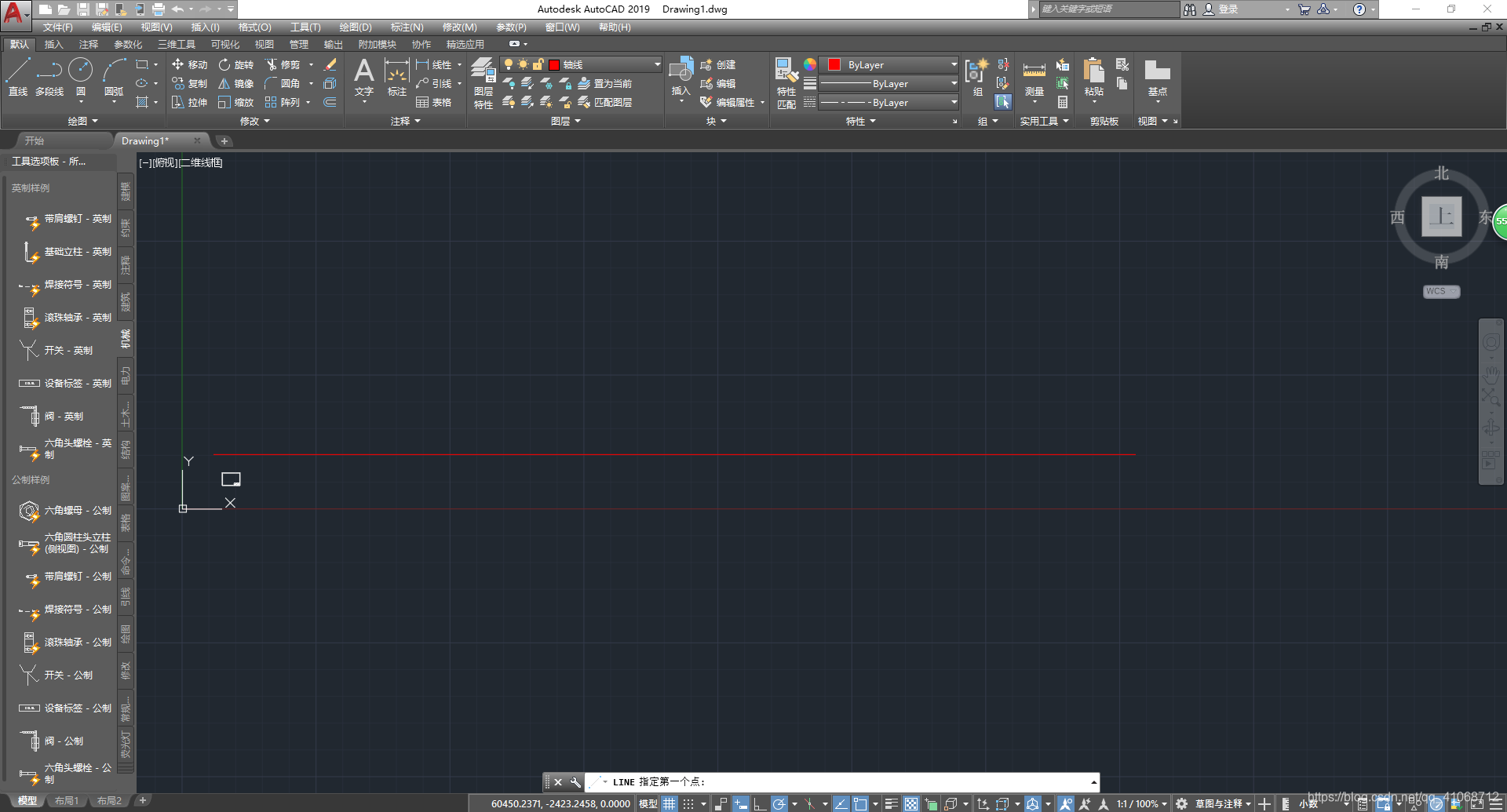Toggle transparency display in status bar
Viewport: 1507px width, 812px height.
(910, 803)
